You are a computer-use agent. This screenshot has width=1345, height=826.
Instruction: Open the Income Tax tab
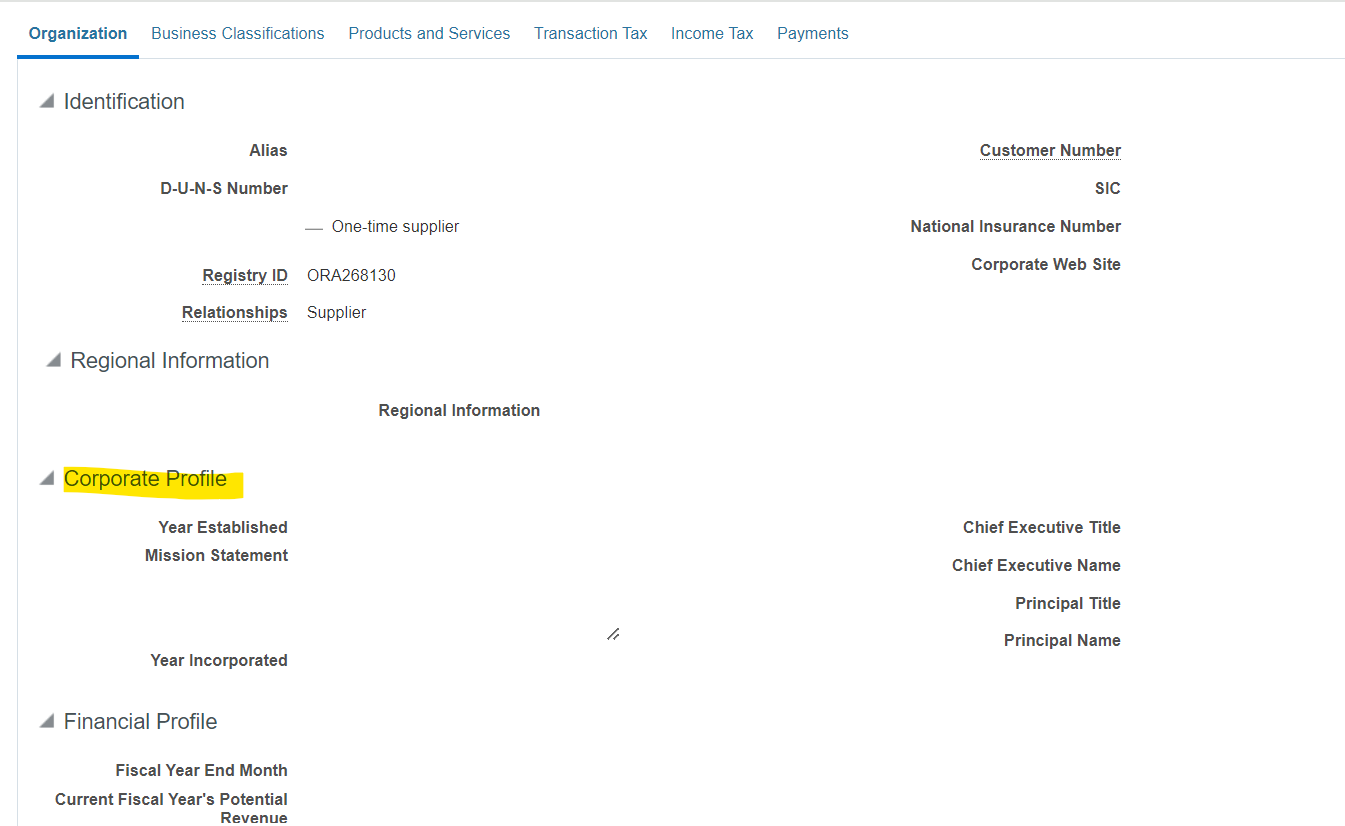pos(712,33)
